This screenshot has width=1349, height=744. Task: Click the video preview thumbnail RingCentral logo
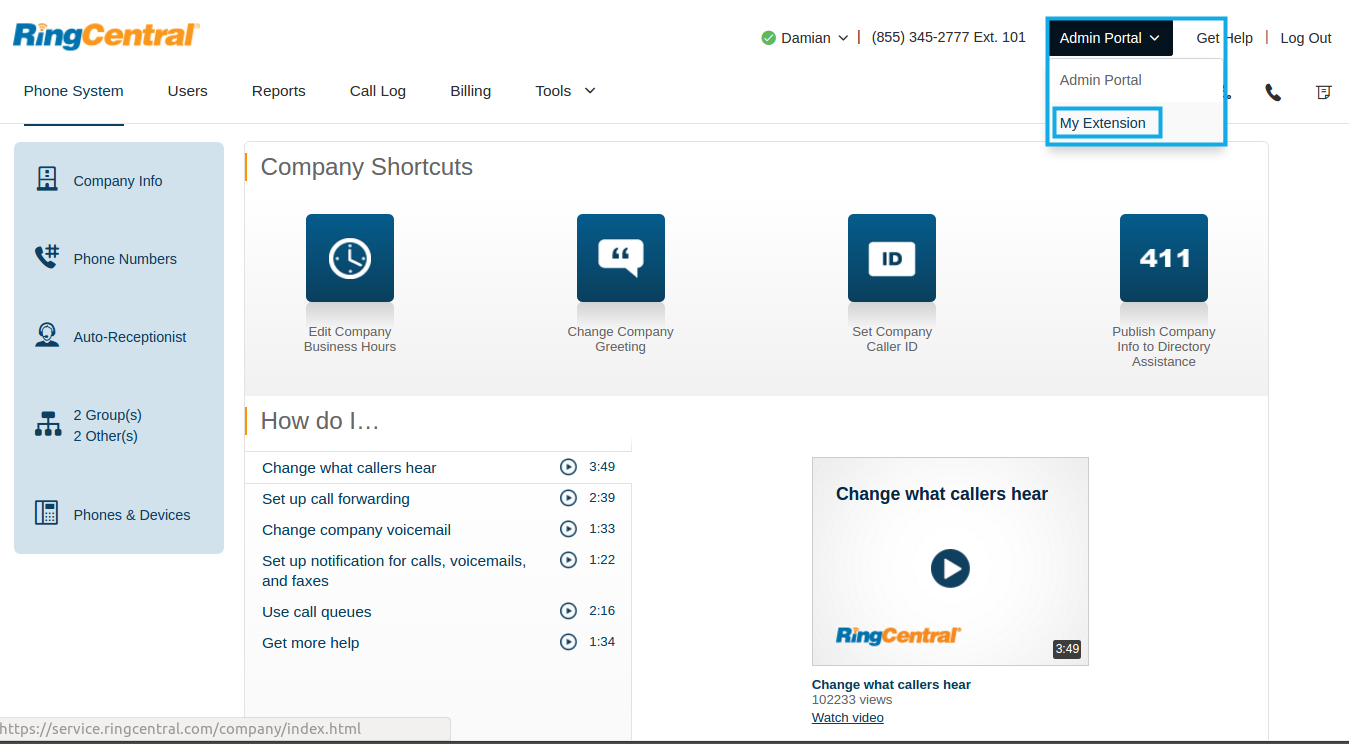pyautogui.click(x=898, y=635)
